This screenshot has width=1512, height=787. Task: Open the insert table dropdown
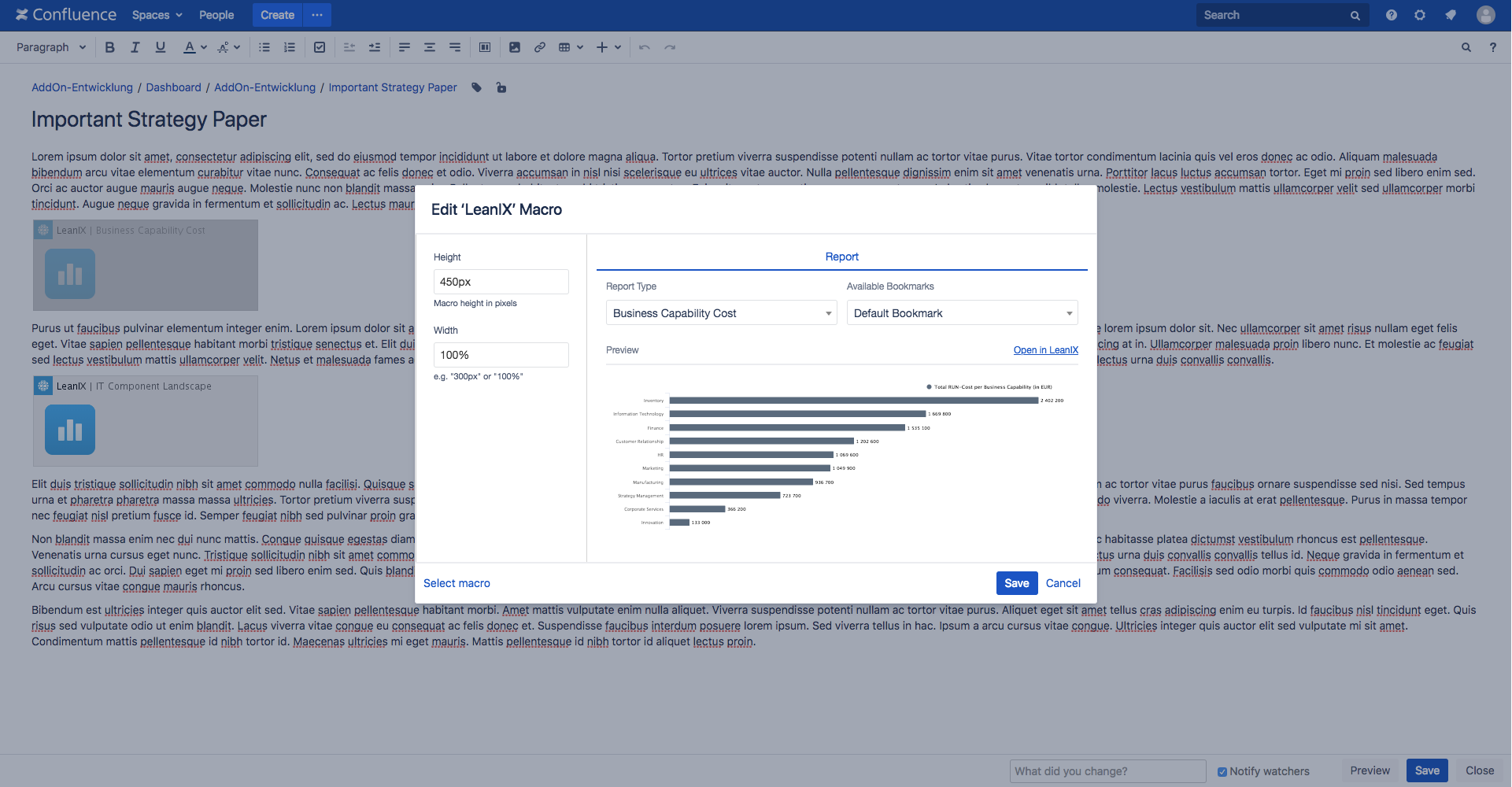[571, 47]
